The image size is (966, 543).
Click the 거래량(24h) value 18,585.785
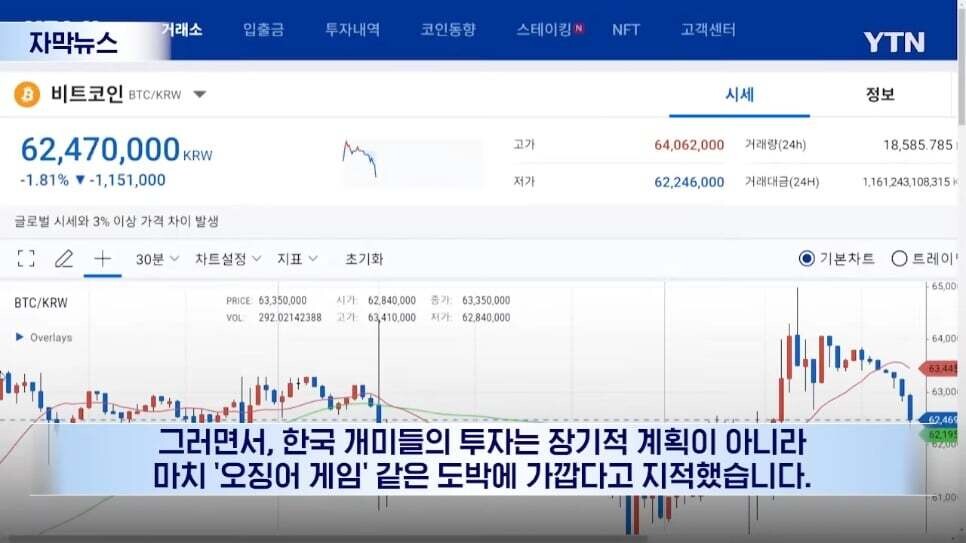coord(918,145)
